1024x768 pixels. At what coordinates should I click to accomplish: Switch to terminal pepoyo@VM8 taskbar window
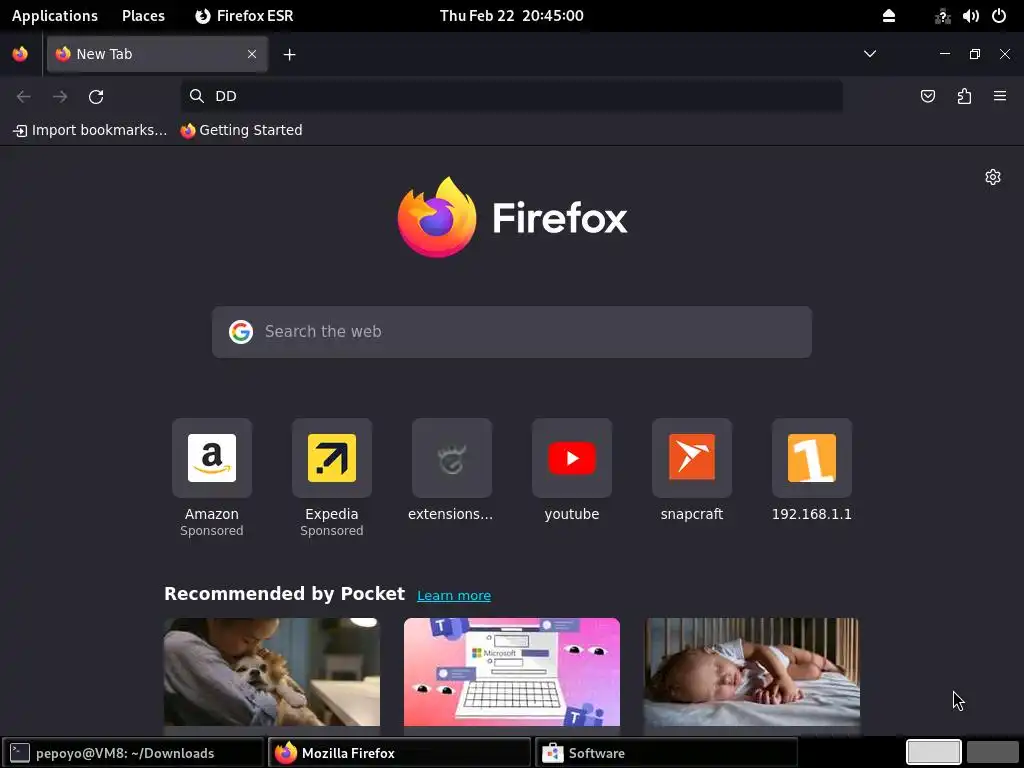(133, 753)
